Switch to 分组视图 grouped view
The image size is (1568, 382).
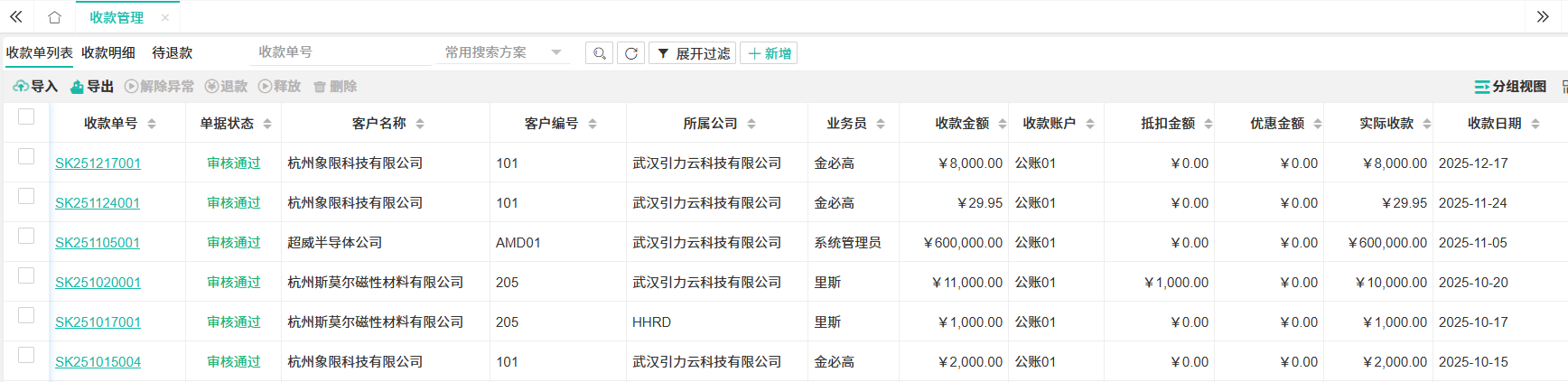coord(1510,87)
